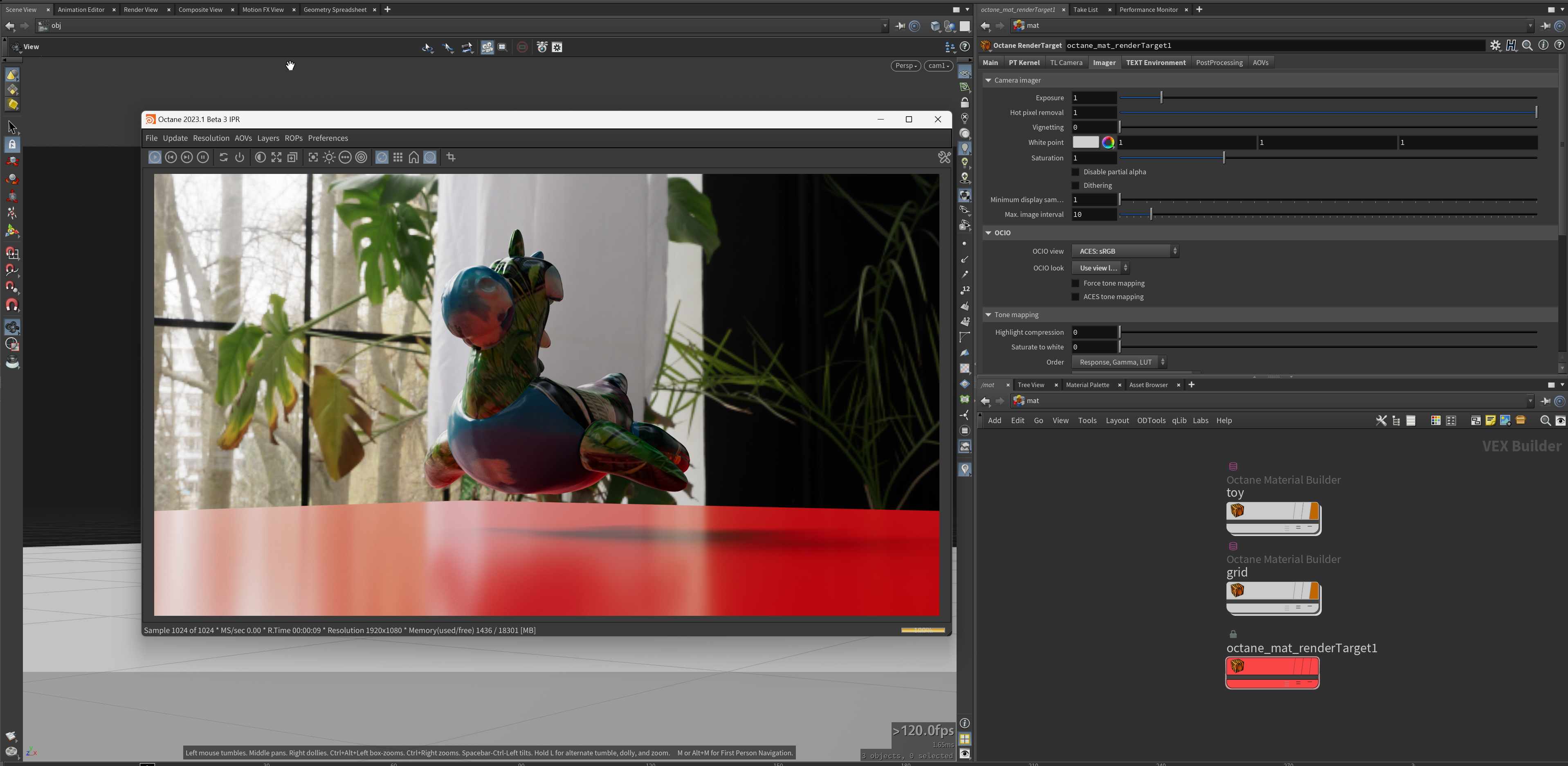Open the tone mapping Order dropdown
The height and width of the screenshot is (766, 1568).
(1119, 362)
